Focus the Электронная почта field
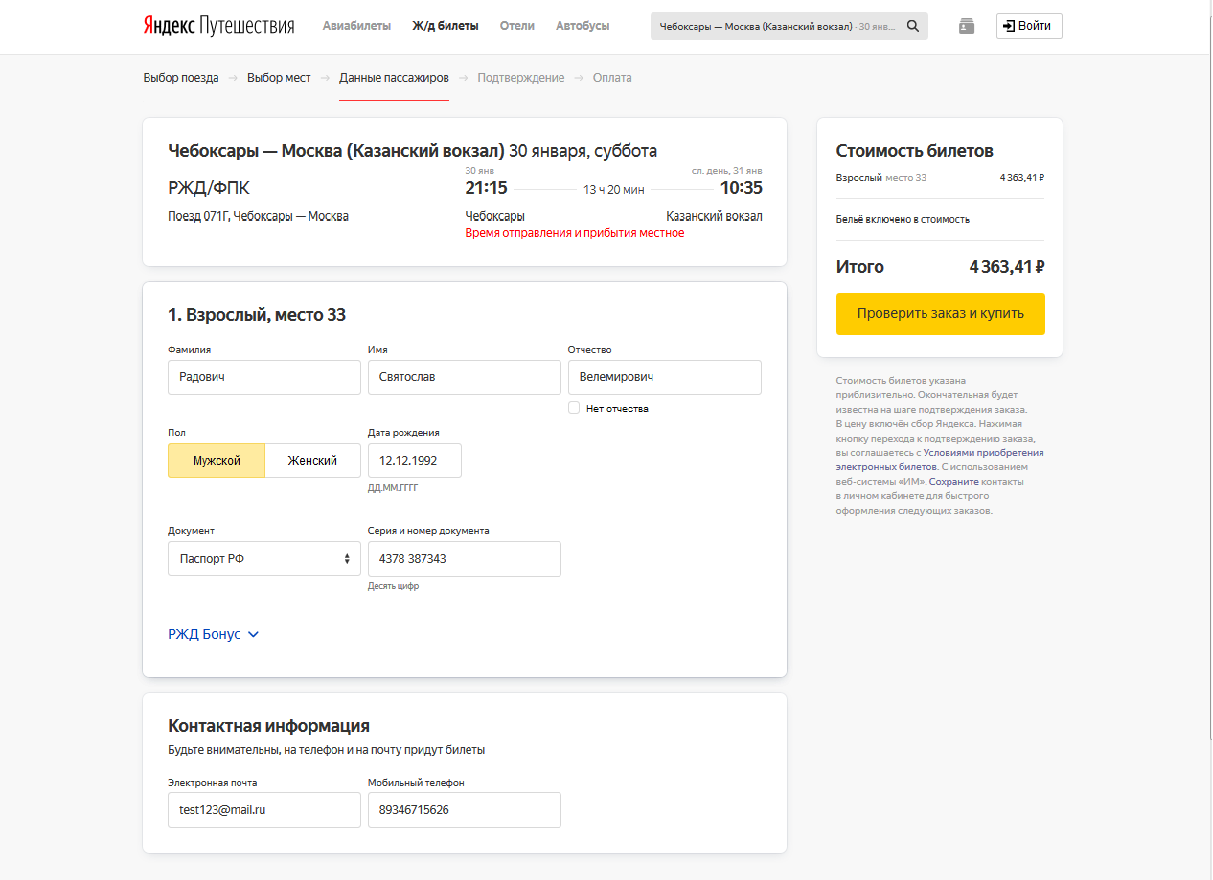The width and height of the screenshot is (1213, 880). click(264, 810)
